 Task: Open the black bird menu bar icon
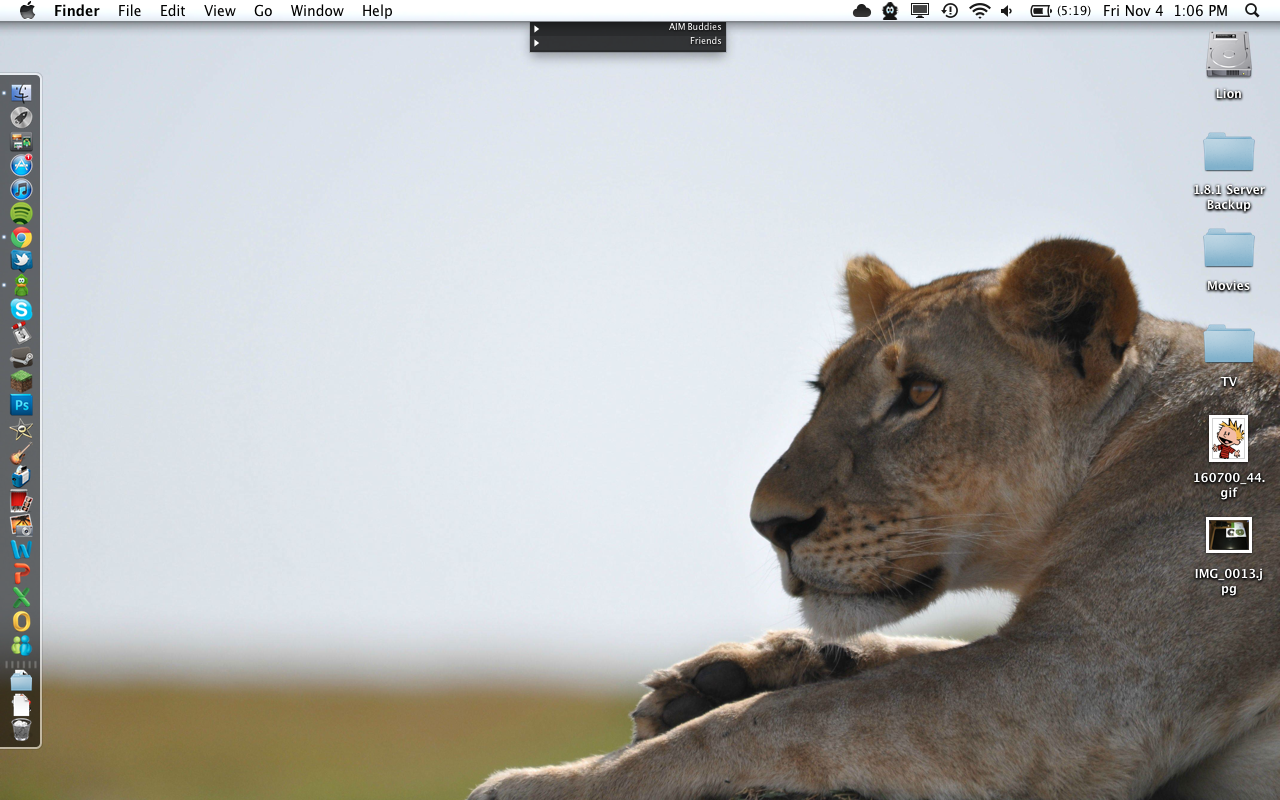[890, 11]
